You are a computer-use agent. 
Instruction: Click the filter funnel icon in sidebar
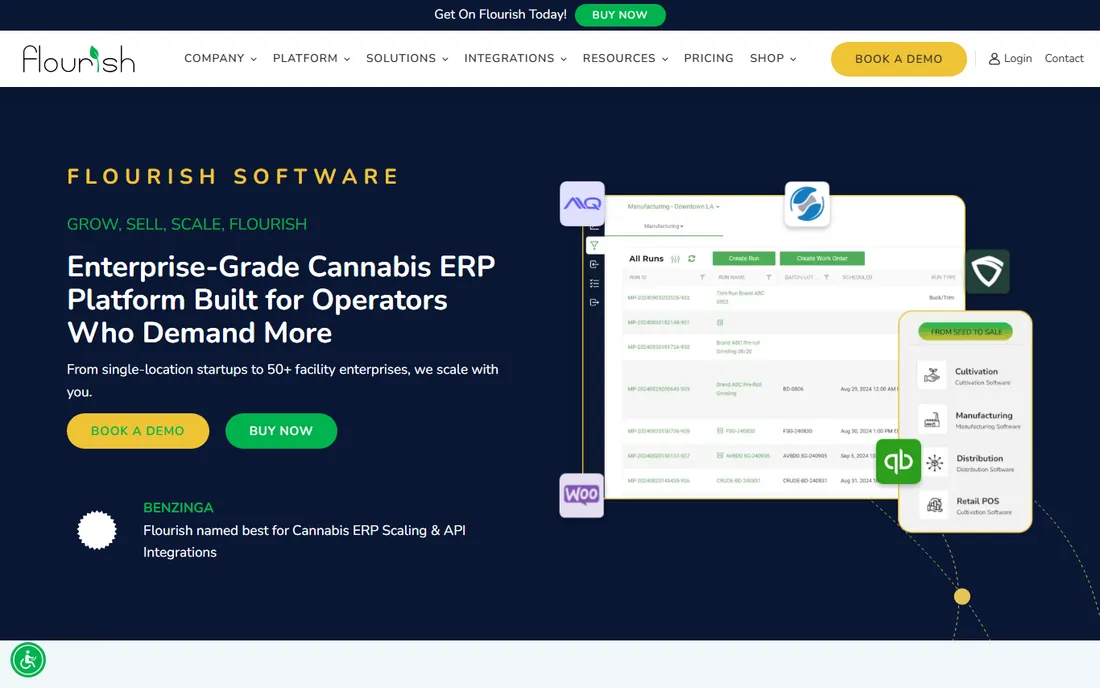(x=594, y=245)
